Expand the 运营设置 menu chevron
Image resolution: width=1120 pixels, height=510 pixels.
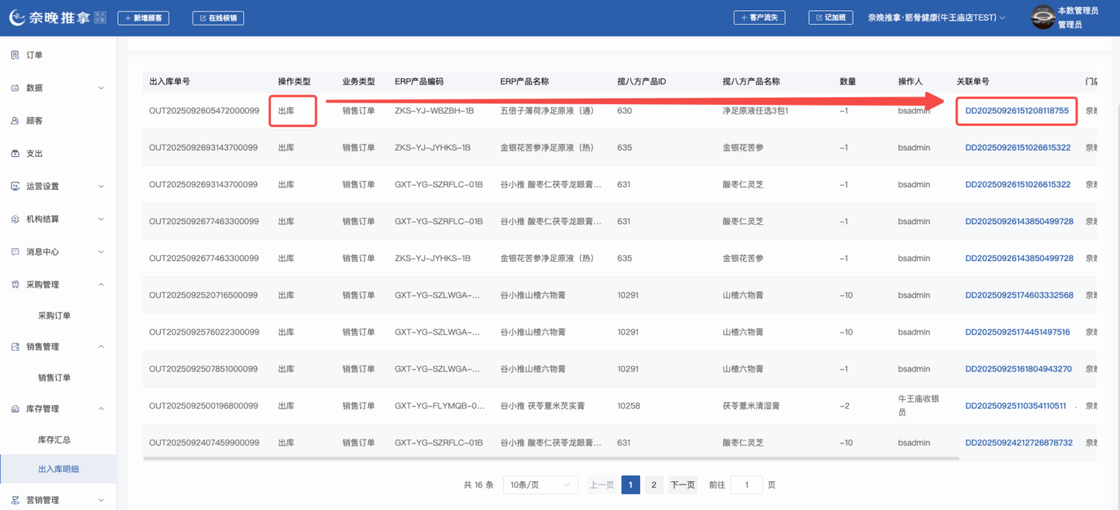[101, 186]
